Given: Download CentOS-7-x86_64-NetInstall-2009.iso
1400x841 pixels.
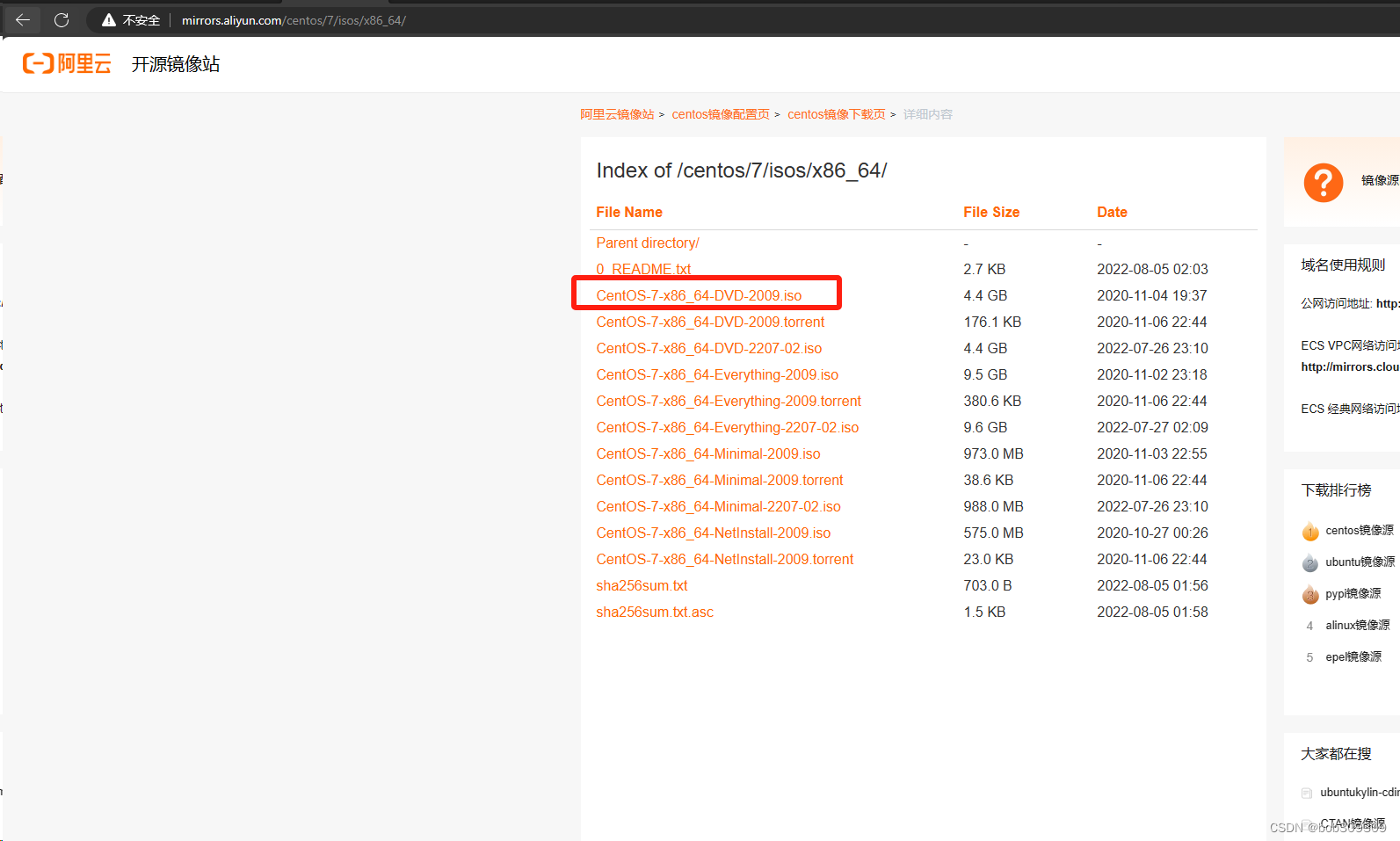Looking at the screenshot, I should [x=714, y=533].
